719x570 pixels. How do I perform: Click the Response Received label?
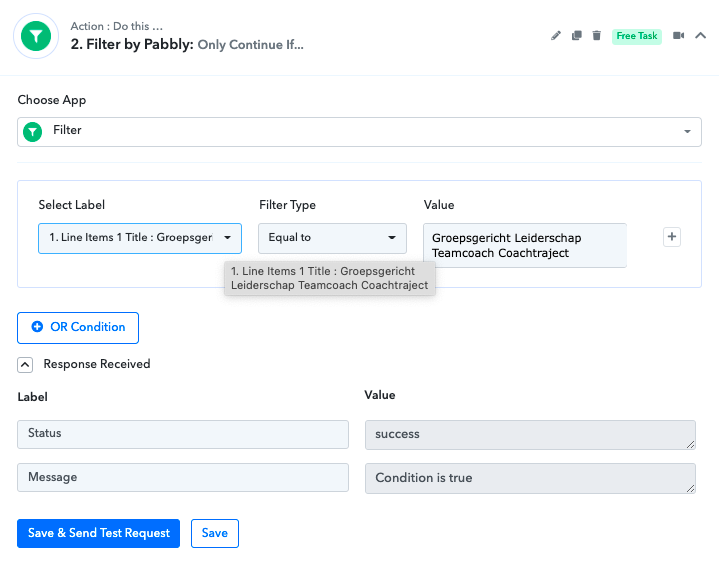(97, 364)
